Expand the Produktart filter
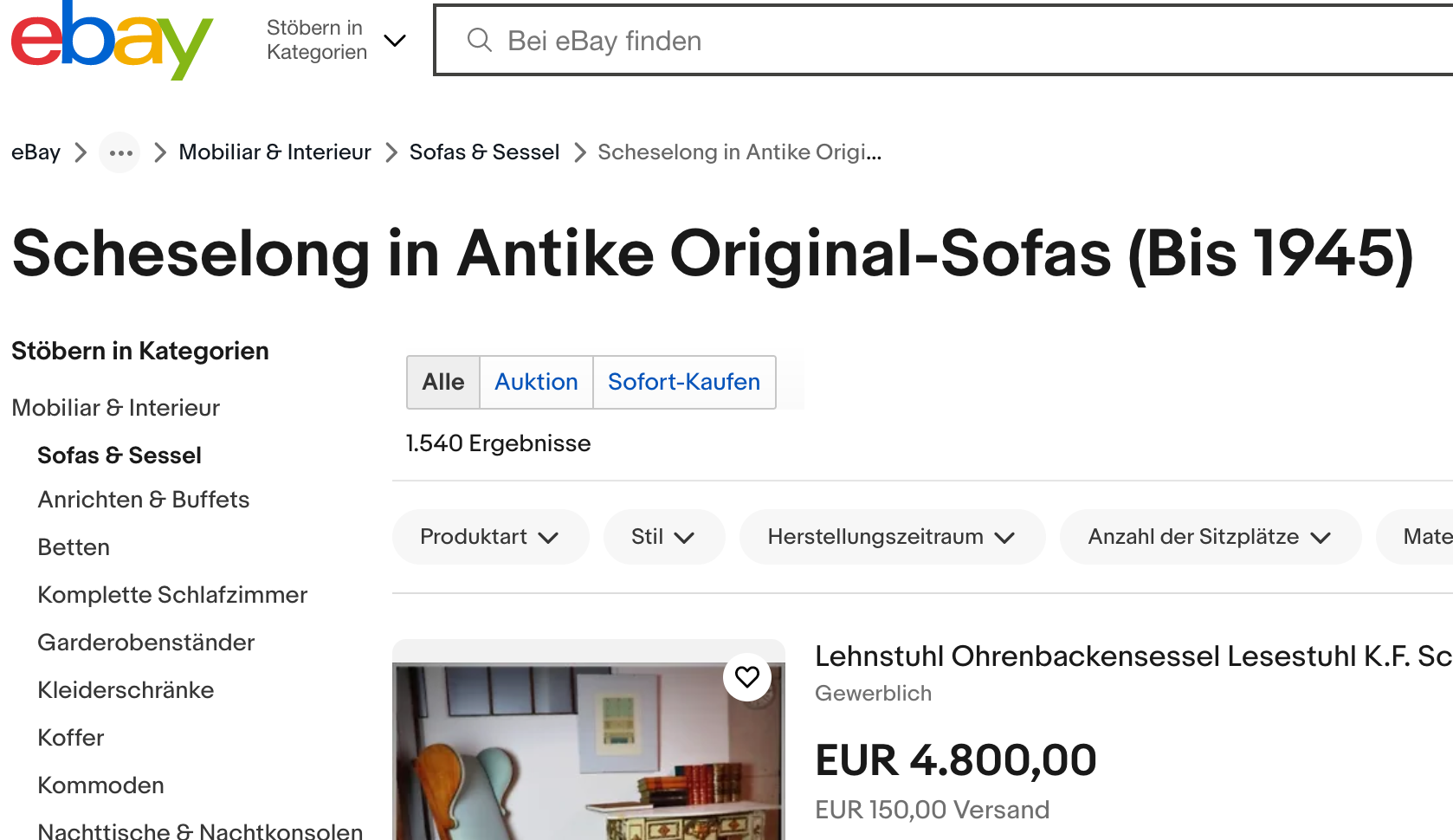Image resolution: width=1453 pixels, height=840 pixels. tap(490, 537)
